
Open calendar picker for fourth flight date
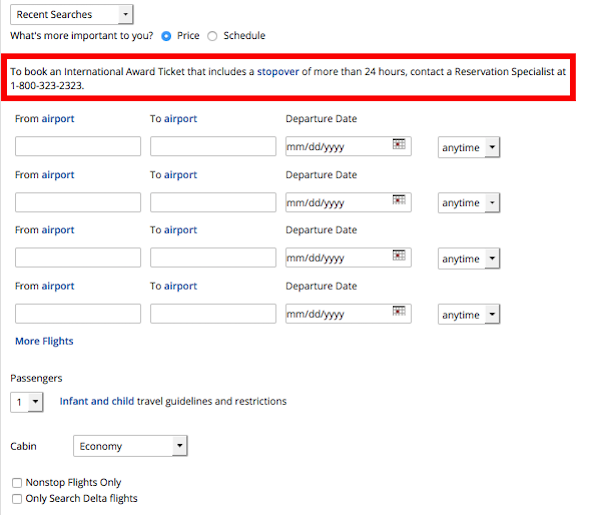tap(399, 311)
